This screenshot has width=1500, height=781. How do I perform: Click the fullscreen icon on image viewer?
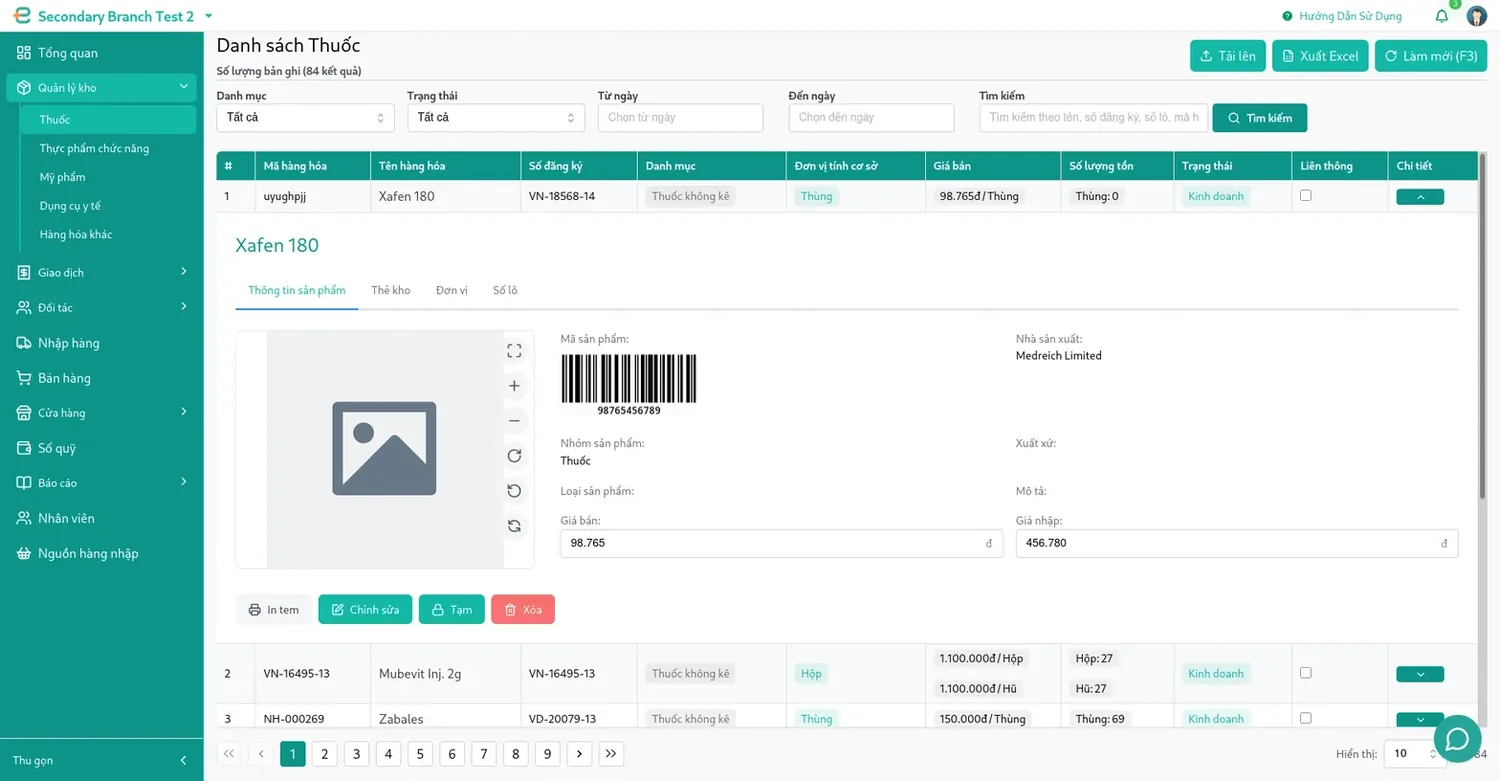click(x=514, y=351)
